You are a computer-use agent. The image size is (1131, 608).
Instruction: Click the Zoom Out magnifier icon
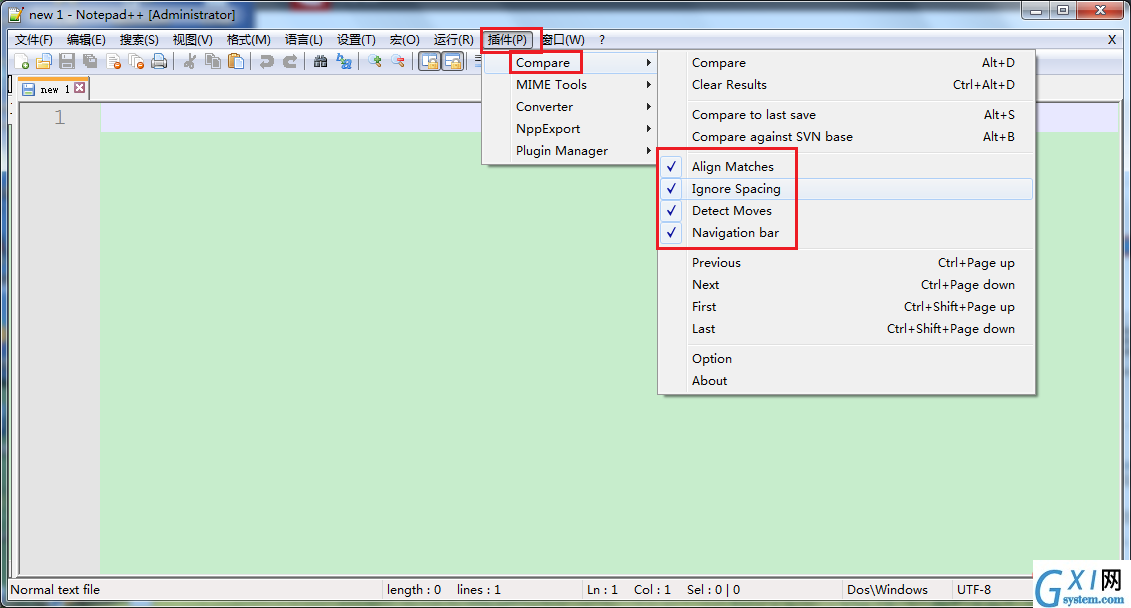(398, 62)
